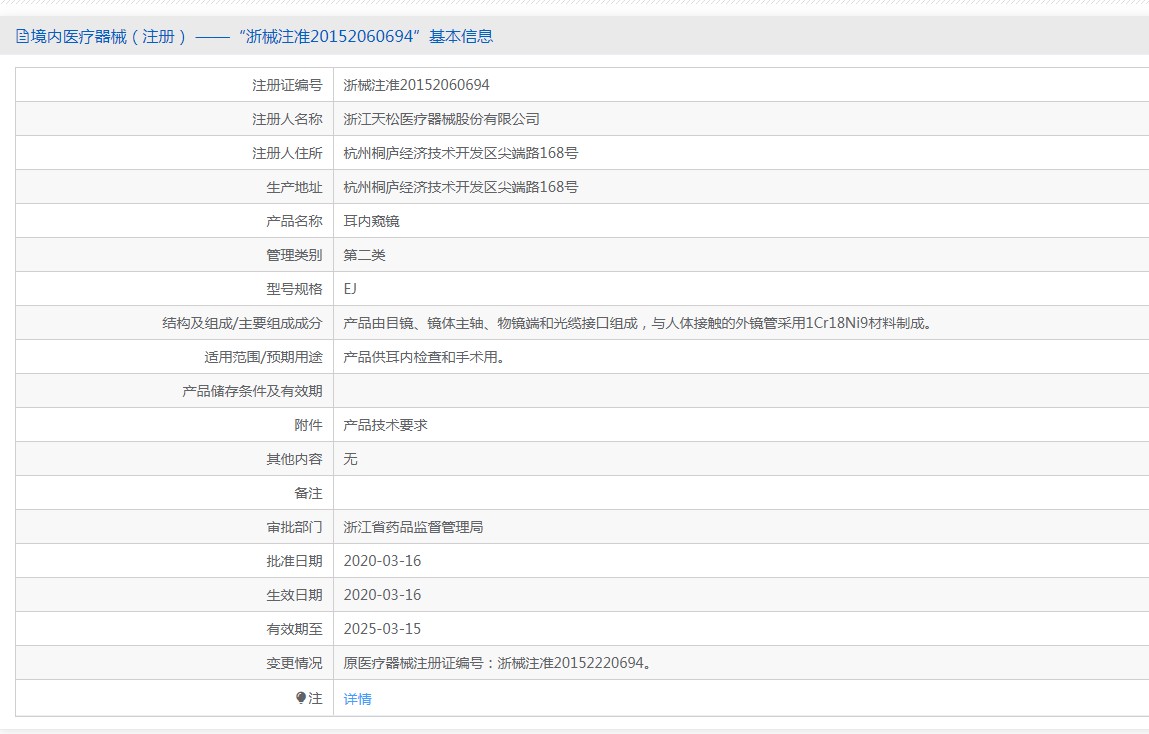Viewport: 1149px width, 734px height.
Task: Select the 无 value in 其他内容 row
Action: [350, 459]
